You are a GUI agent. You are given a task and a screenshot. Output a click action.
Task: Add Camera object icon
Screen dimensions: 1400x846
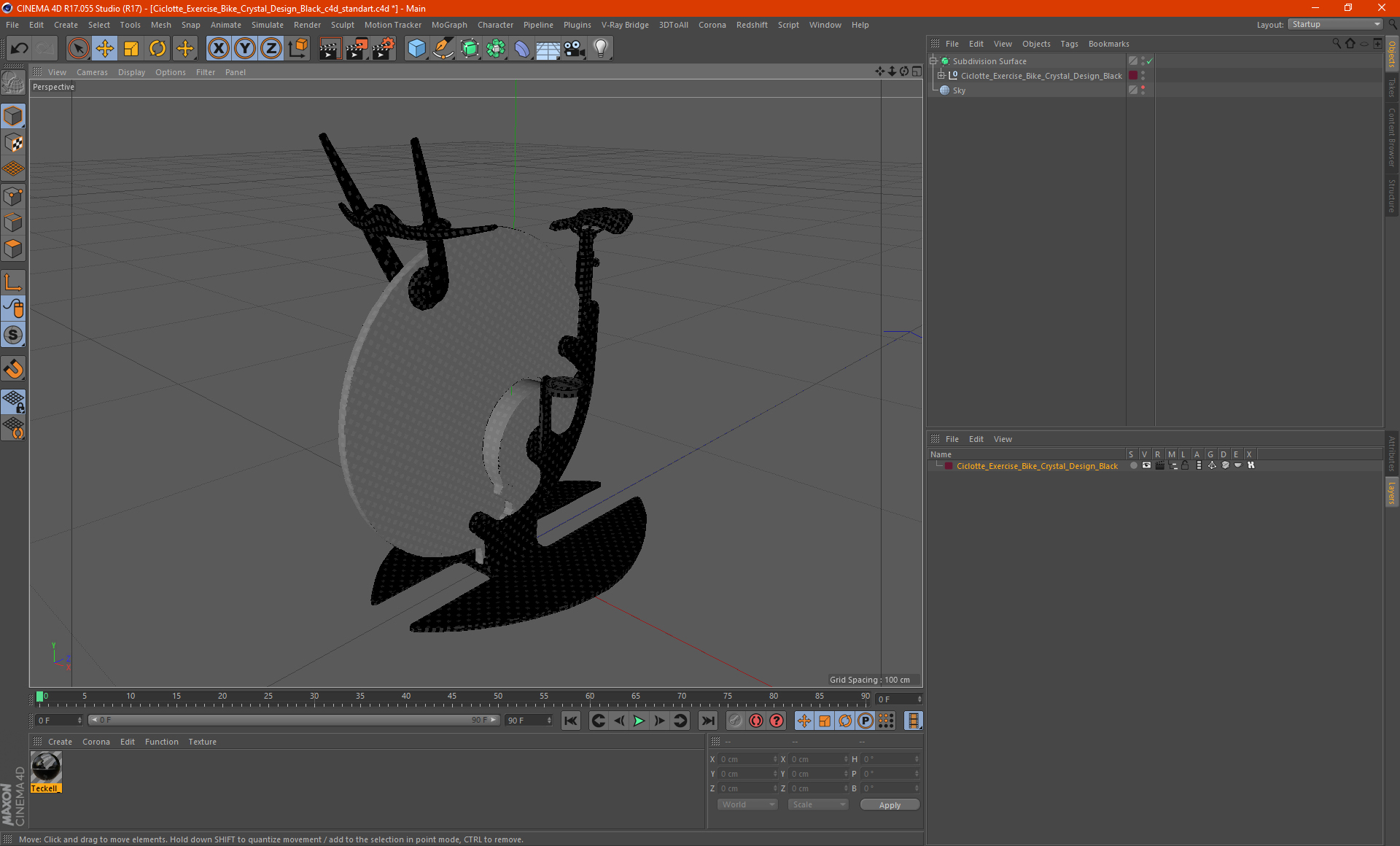(x=575, y=49)
